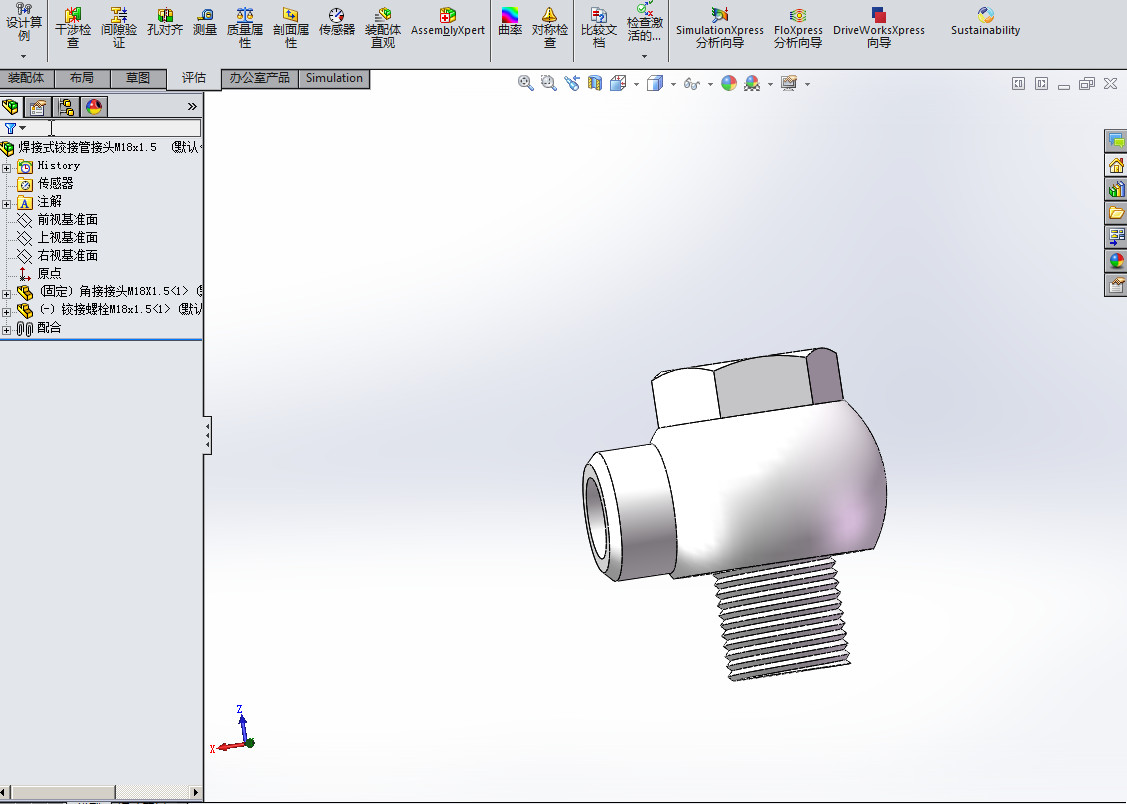
Task: Open dropdown under 设计算例 button
Action: click(x=24, y=55)
